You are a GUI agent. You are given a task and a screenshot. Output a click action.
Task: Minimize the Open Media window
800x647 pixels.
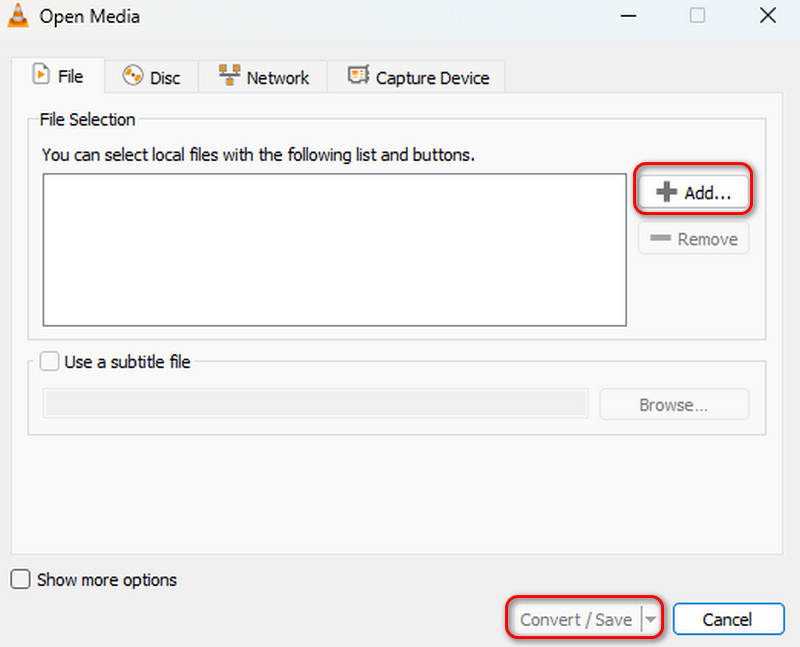tap(627, 16)
